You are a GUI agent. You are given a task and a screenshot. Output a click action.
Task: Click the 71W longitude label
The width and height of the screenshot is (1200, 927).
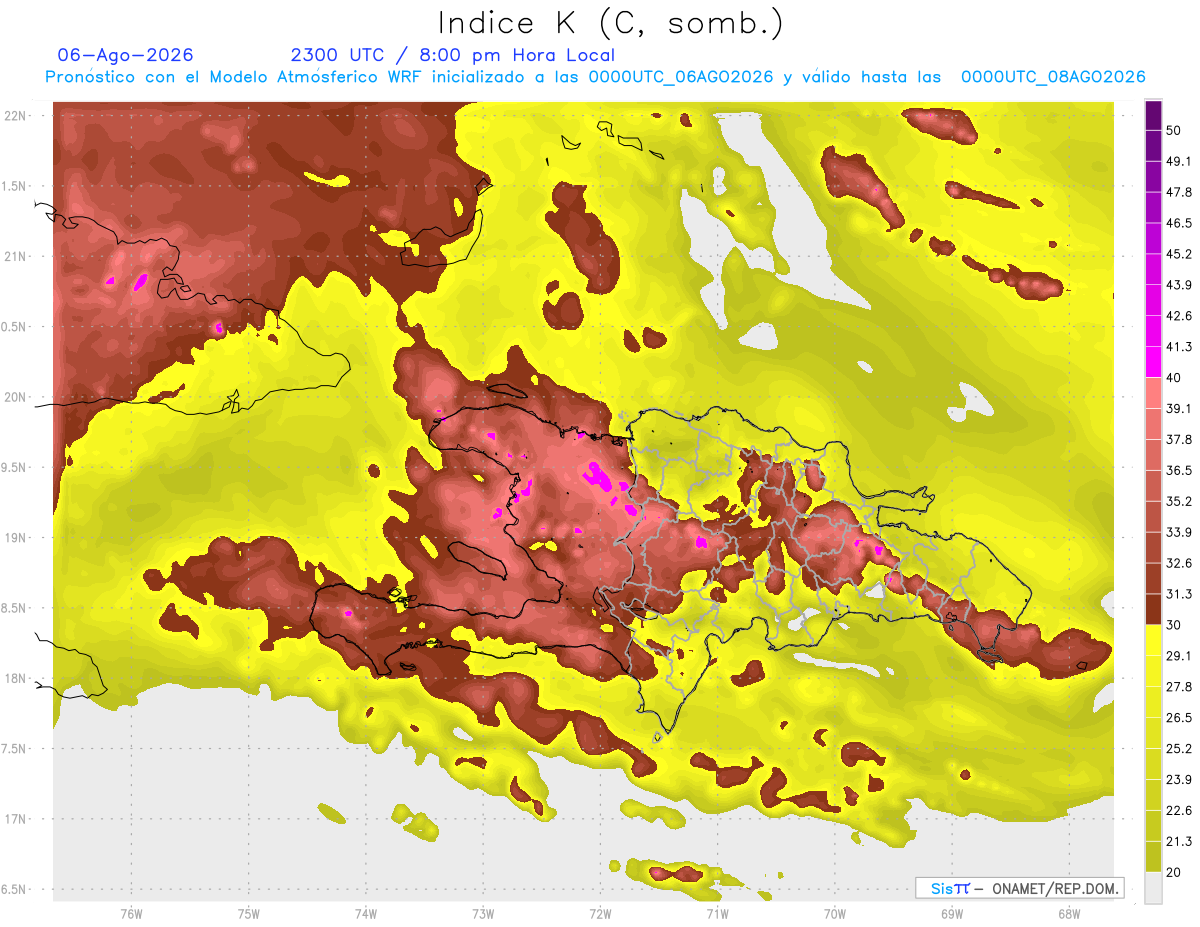pos(717,913)
